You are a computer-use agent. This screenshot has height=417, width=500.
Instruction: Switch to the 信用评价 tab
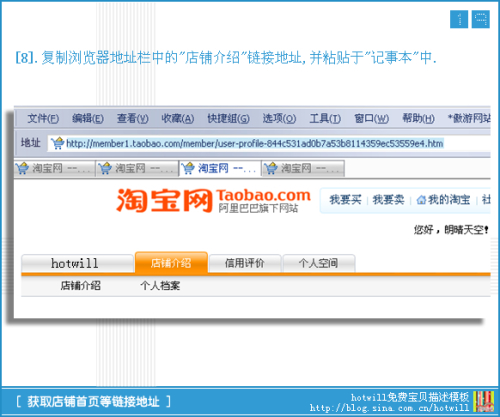point(245,263)
